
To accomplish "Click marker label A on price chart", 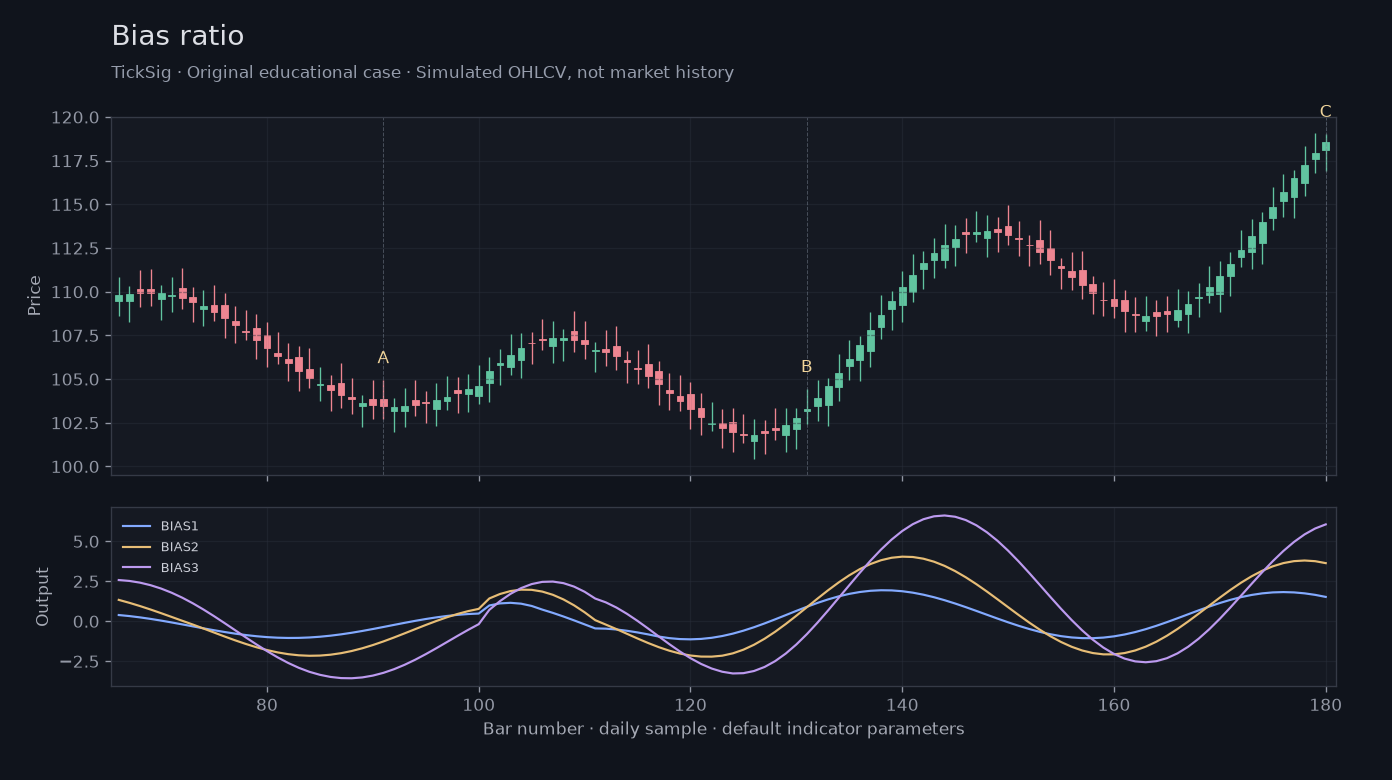I will coord(383,358).
